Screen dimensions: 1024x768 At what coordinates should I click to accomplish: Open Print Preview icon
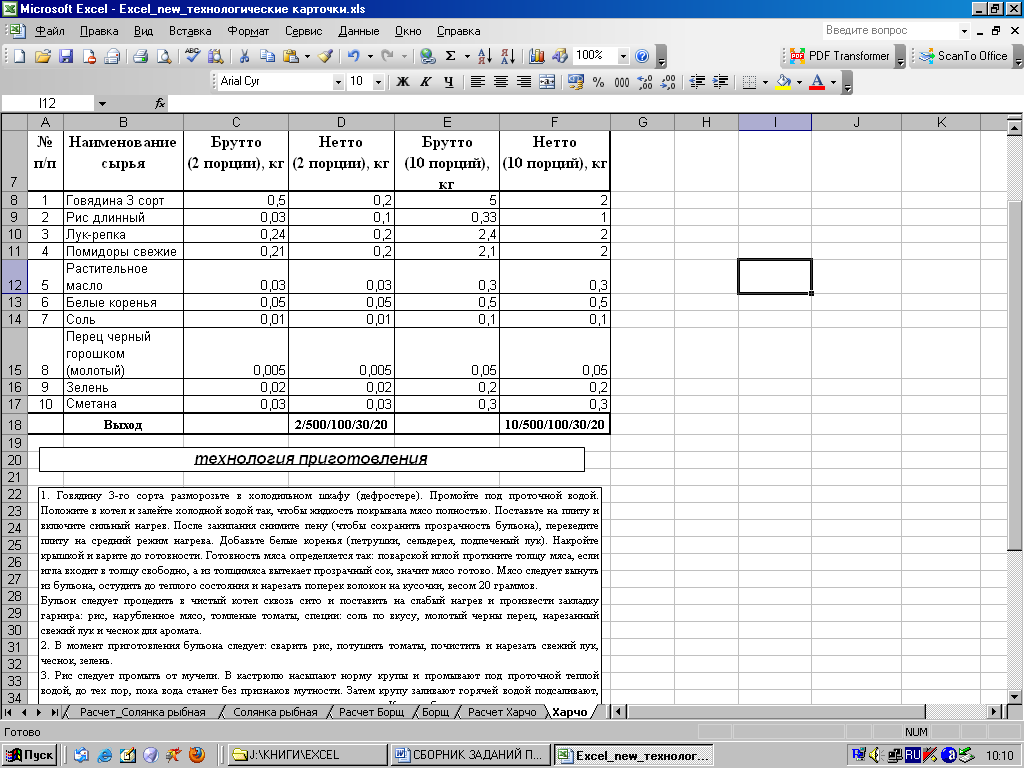[x=163, y=56]
